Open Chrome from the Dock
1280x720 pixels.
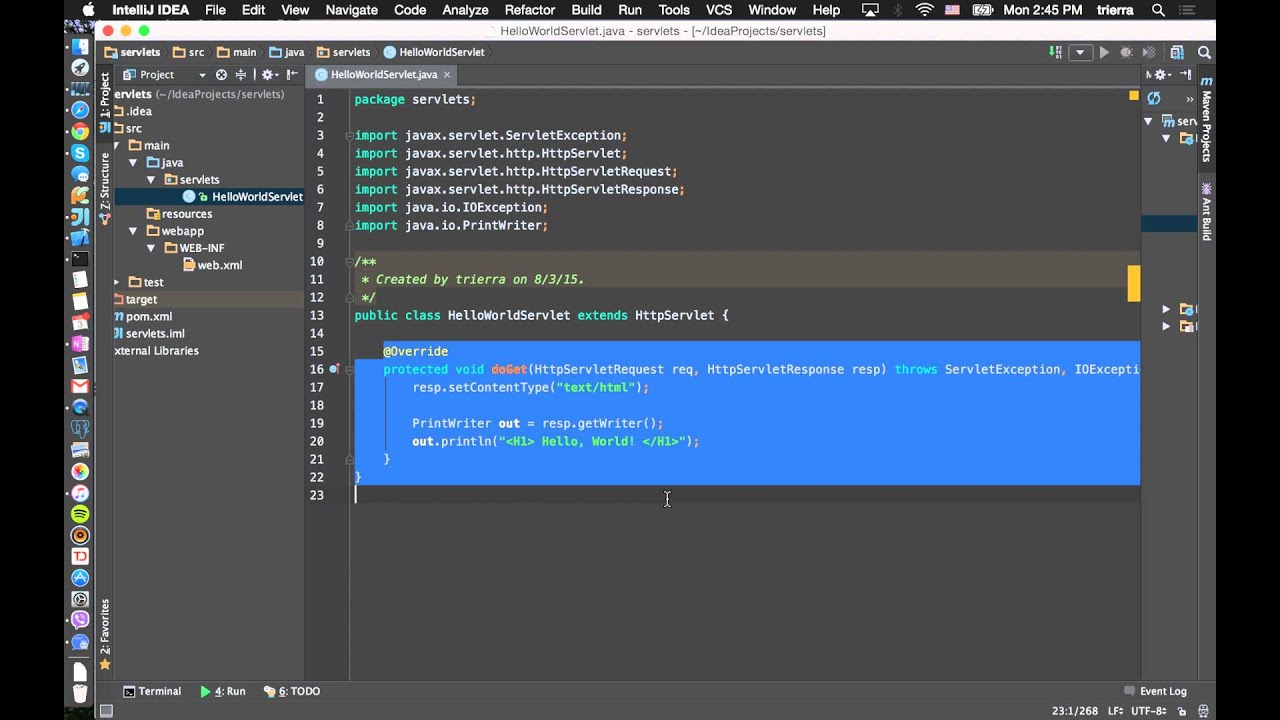(80, 131)
